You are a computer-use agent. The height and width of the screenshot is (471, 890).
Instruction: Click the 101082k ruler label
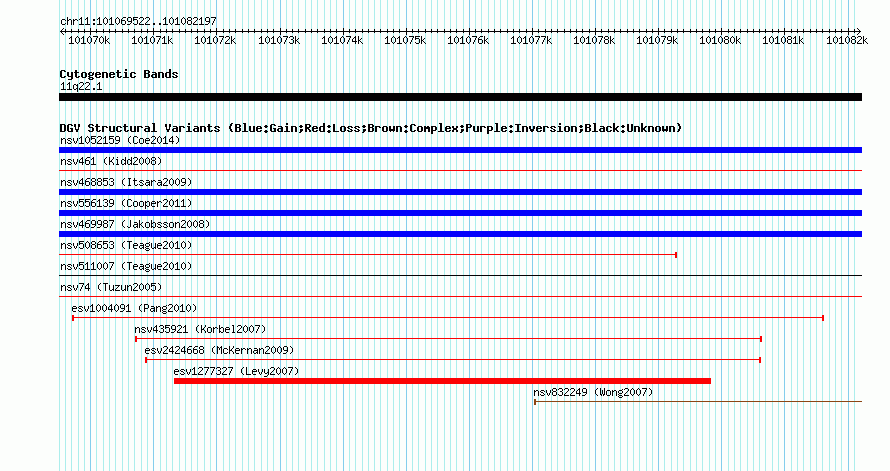pyautogui.click(x=847, y=40)
